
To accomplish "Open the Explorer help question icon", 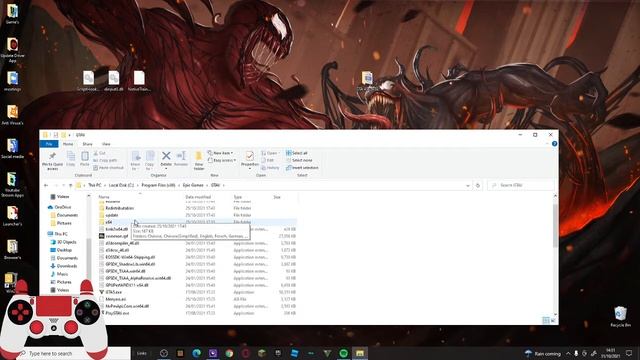I will pyautogui.click(x=554, y=144).
